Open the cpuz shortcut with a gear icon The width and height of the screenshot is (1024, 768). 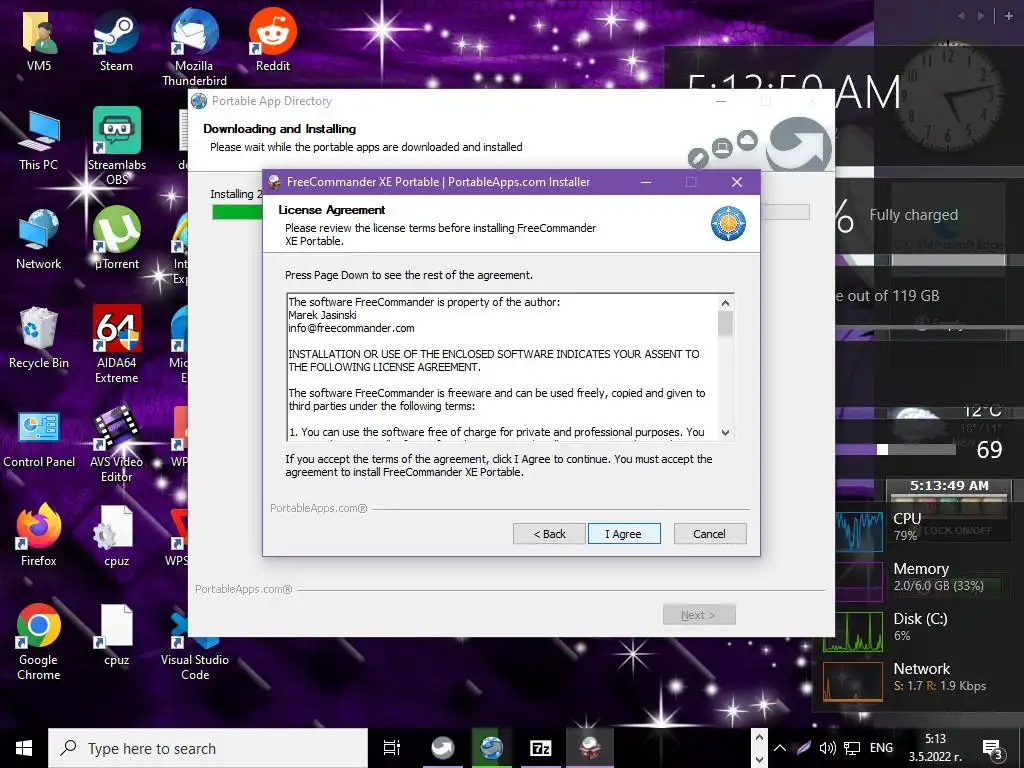pos(116,537)
